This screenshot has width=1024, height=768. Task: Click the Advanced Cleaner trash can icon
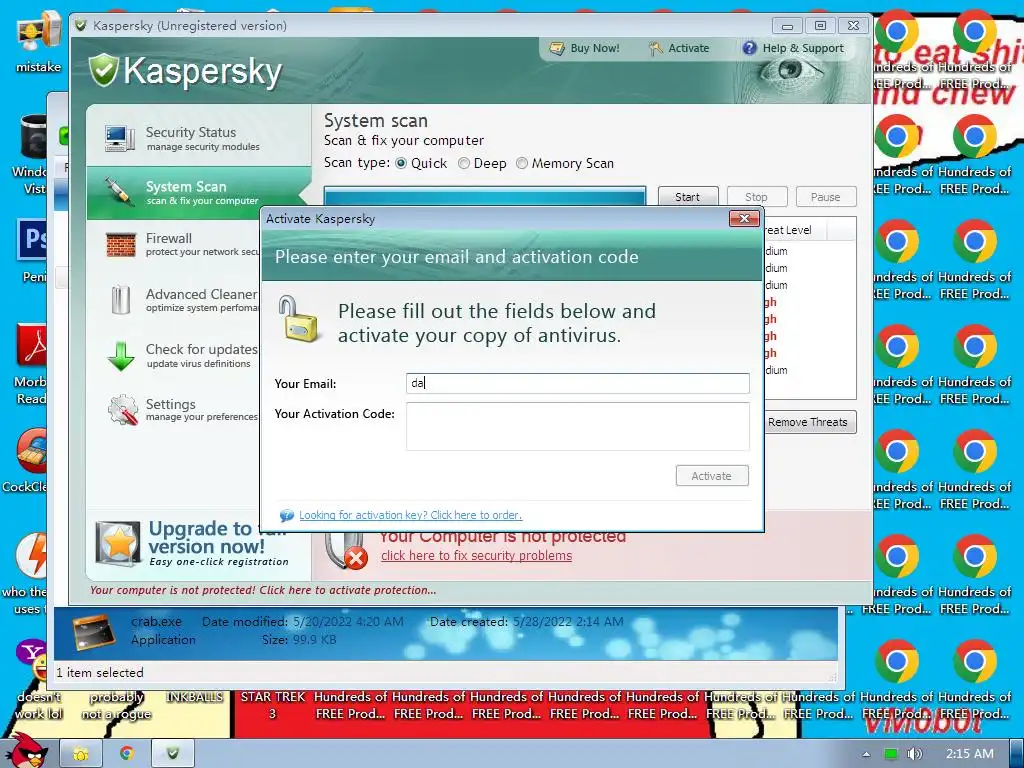[121, 300]
